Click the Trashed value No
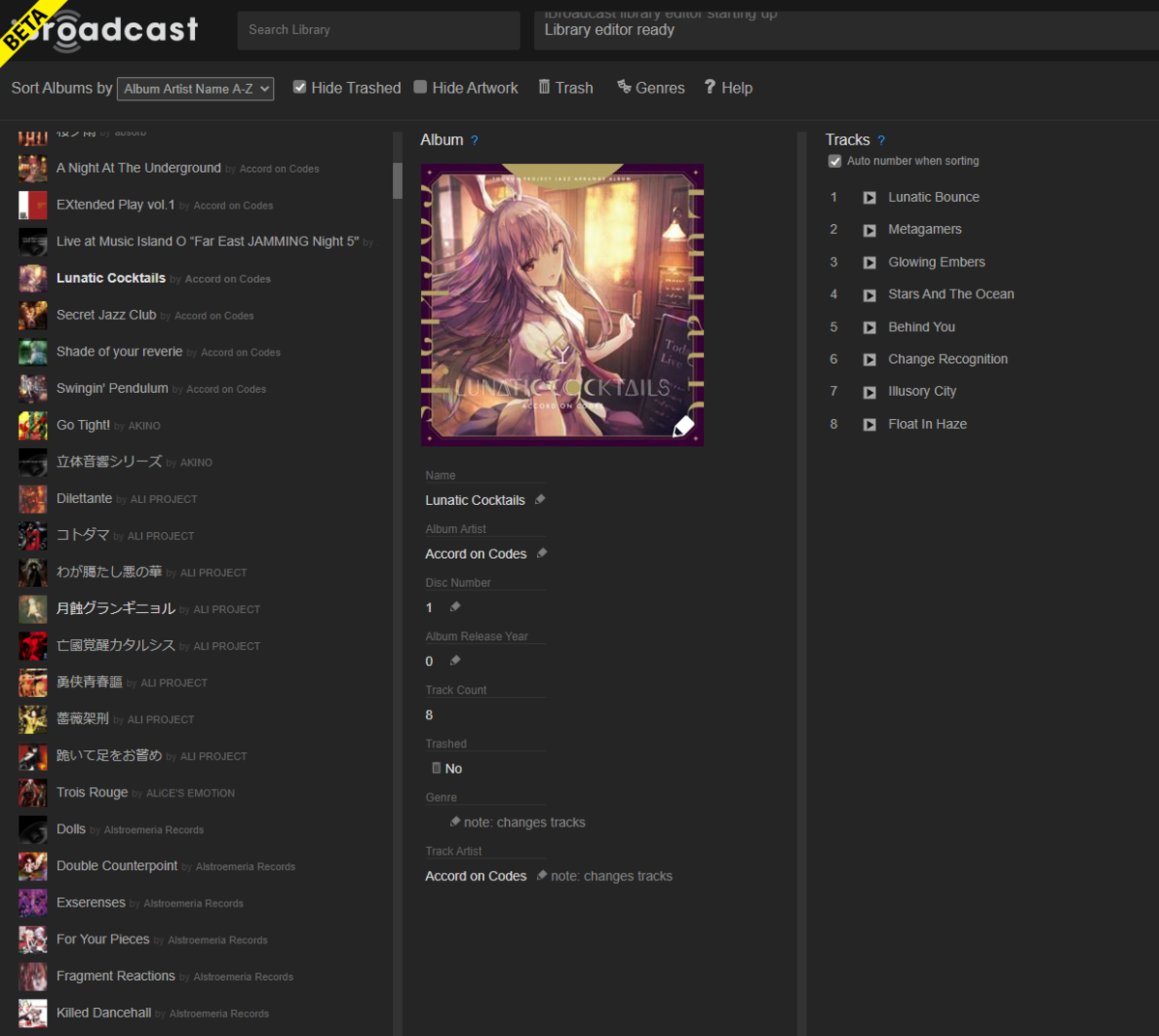The image size is (1159, 1036). click(x=454, y=769)
